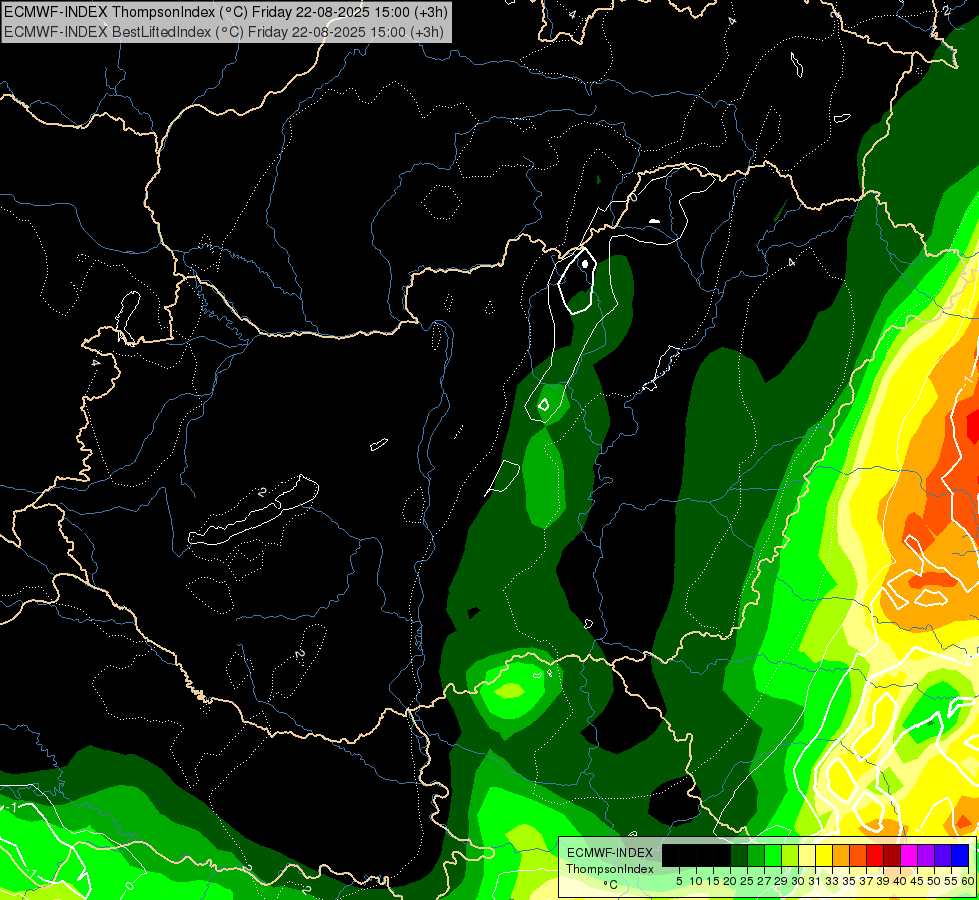Click the BestLiftedIndex title line at top
The image size is (979, 900).
224,31
